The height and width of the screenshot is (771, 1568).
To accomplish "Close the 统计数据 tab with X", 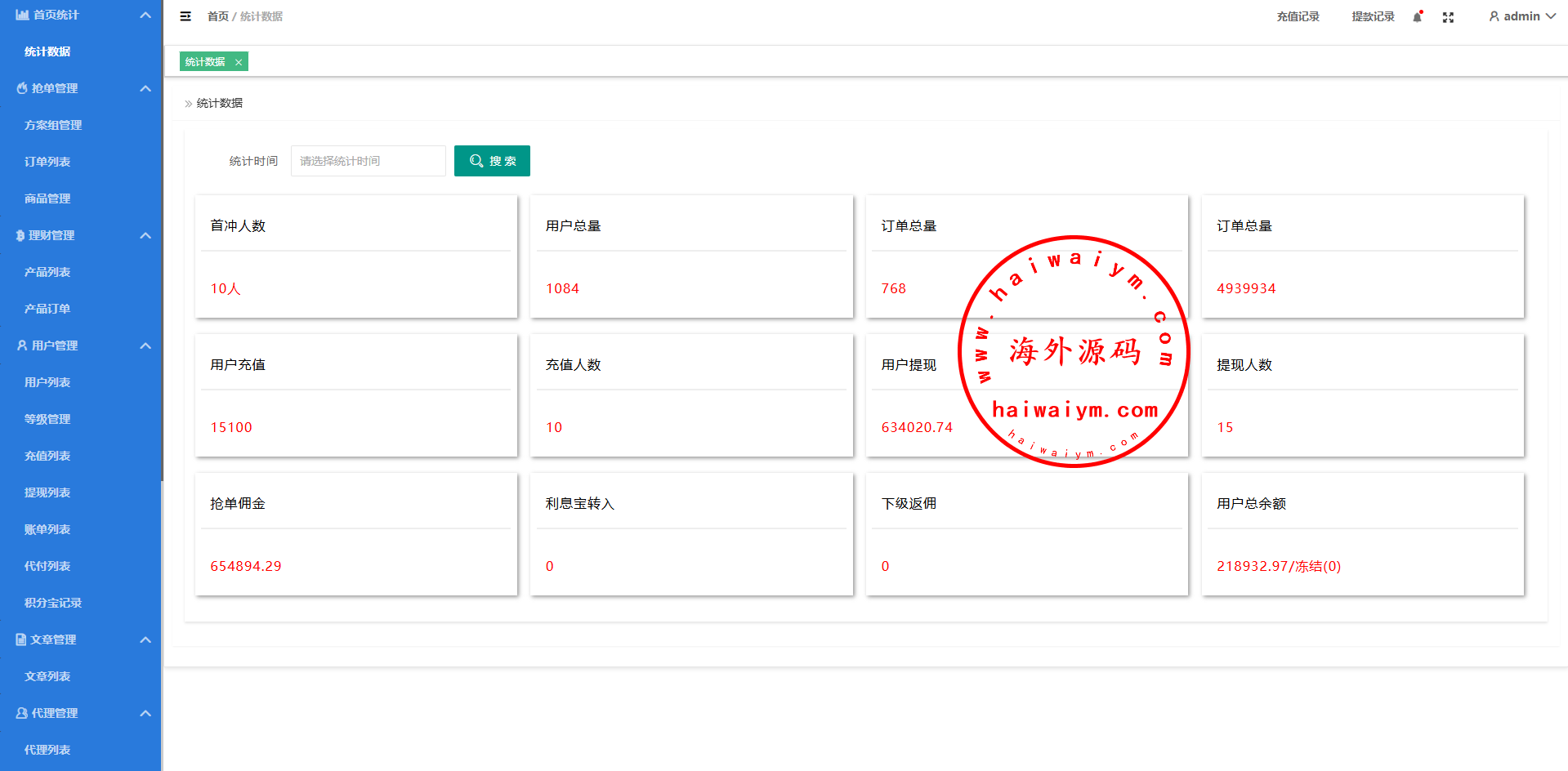I will [x=239, y=62].
